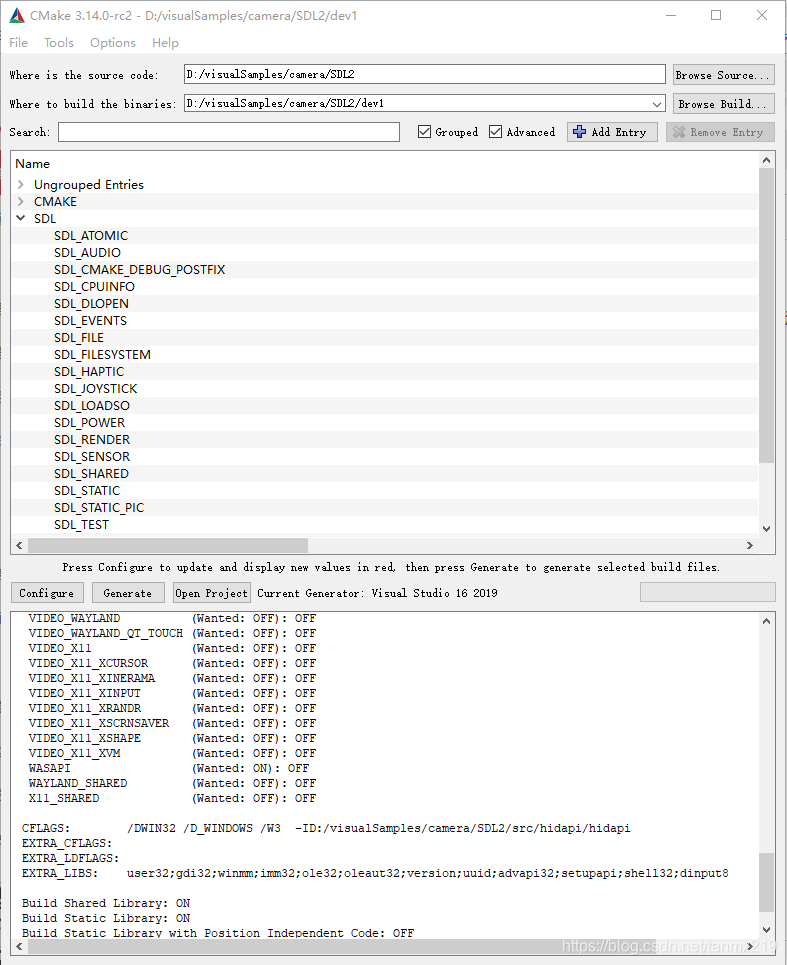Click the plus icon on Add Entry
787x965 pixels.
(x=579, y=132)
